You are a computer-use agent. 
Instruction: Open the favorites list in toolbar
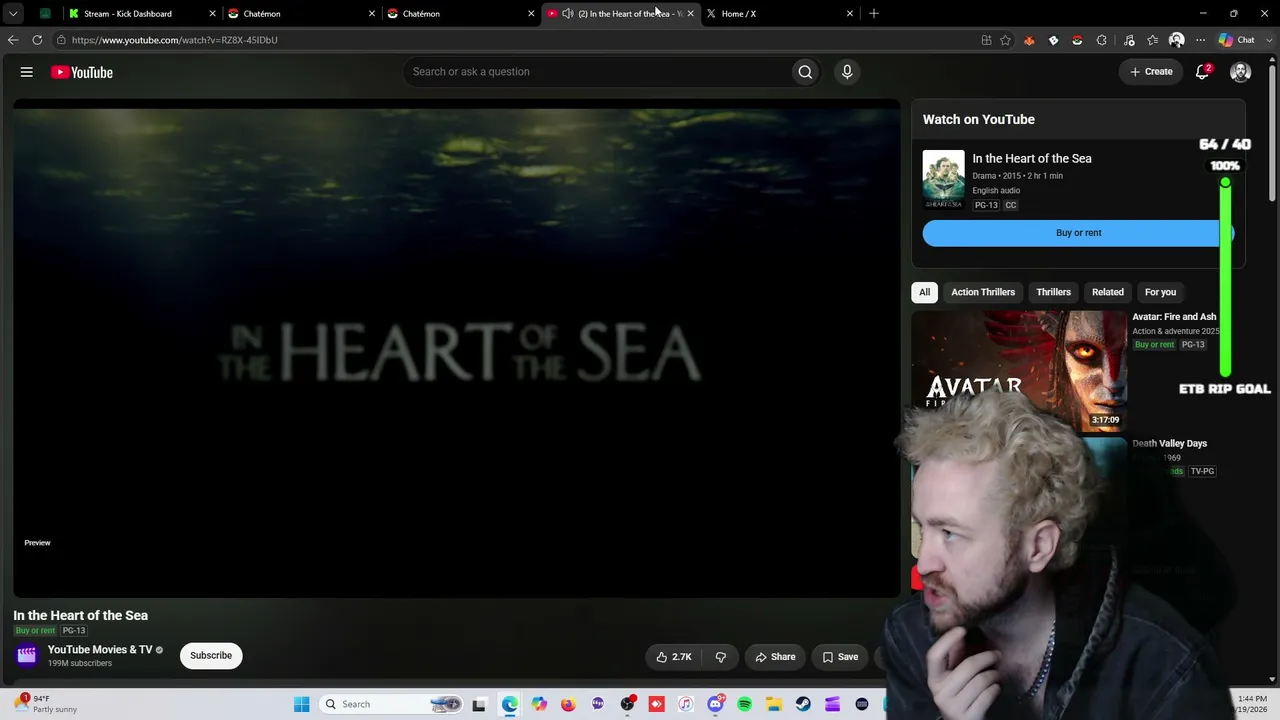coord(1153,40)
